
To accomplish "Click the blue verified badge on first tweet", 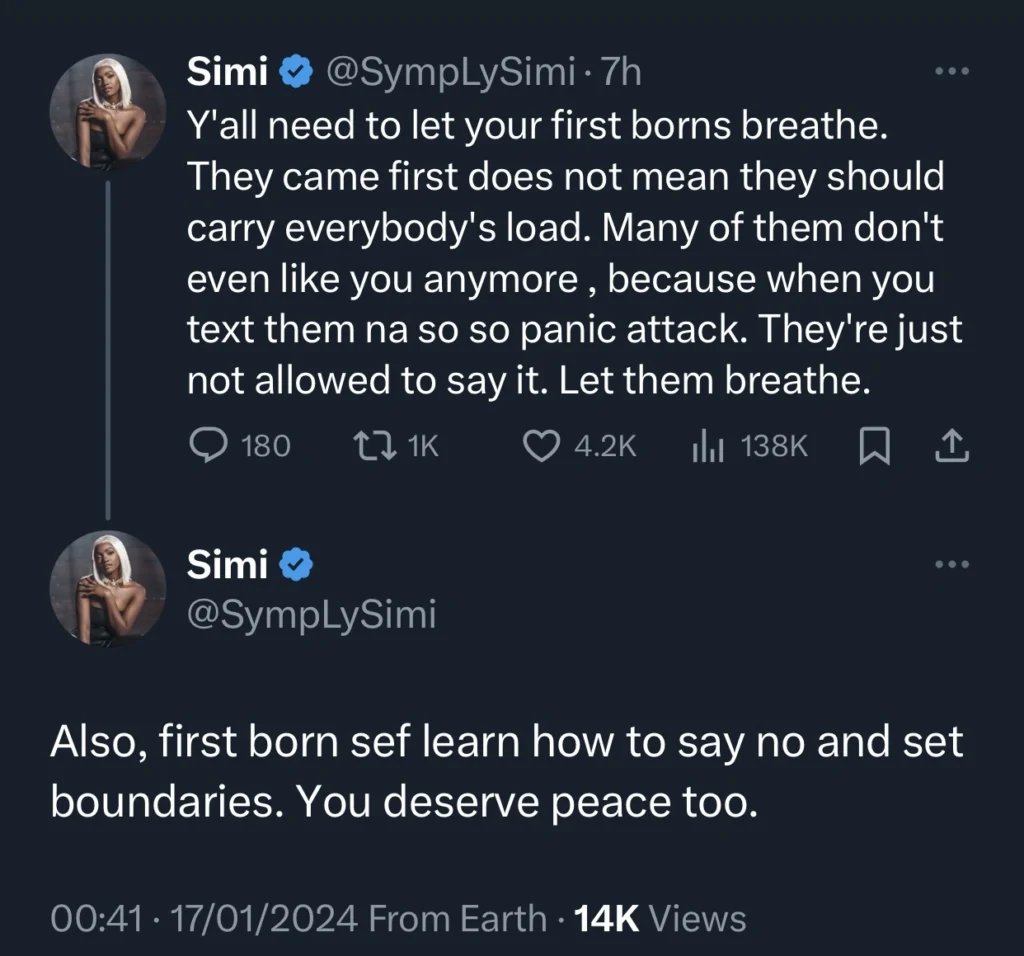I will tap(294, 72).
